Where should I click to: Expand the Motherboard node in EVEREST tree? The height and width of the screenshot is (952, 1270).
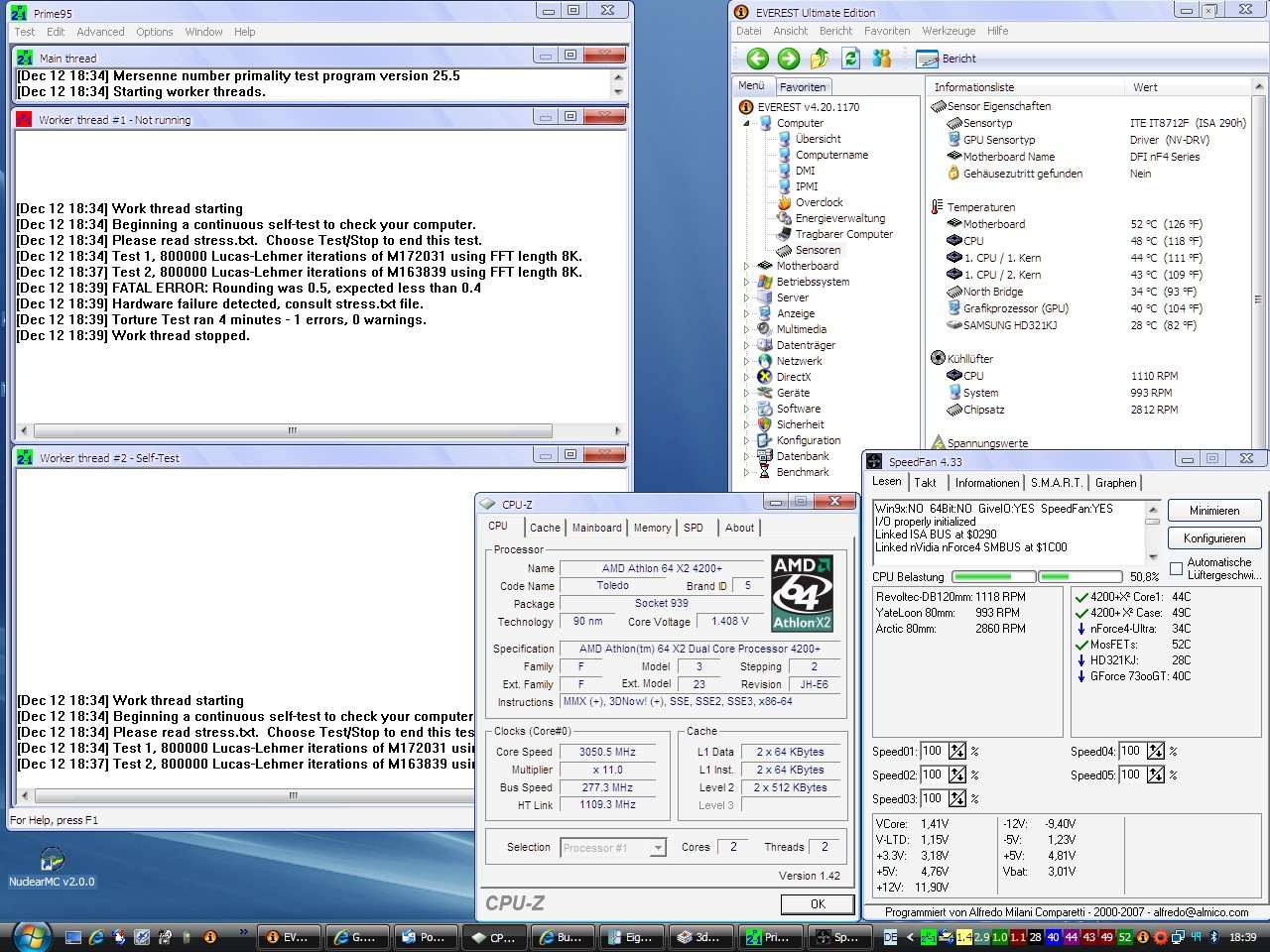tap(747, 266)
